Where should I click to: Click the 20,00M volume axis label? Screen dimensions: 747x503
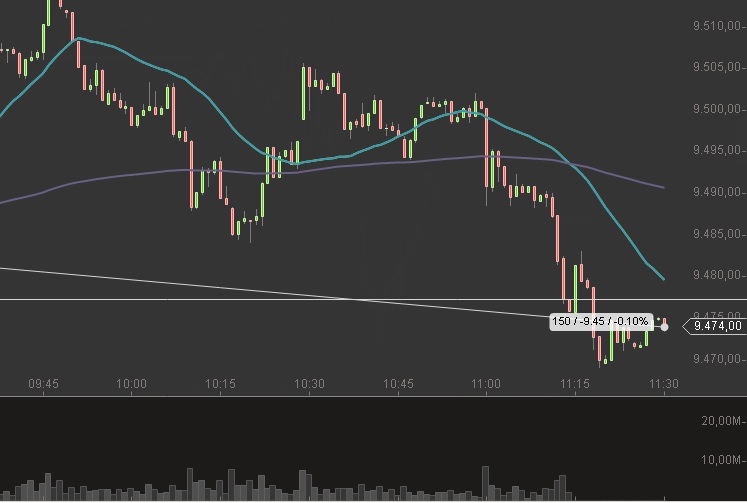click(722, 421)
